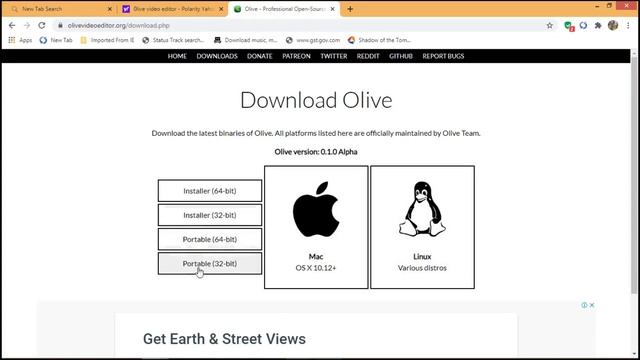Click the page vertical scrollbar

pyautogui.click(x=634, y=176)
